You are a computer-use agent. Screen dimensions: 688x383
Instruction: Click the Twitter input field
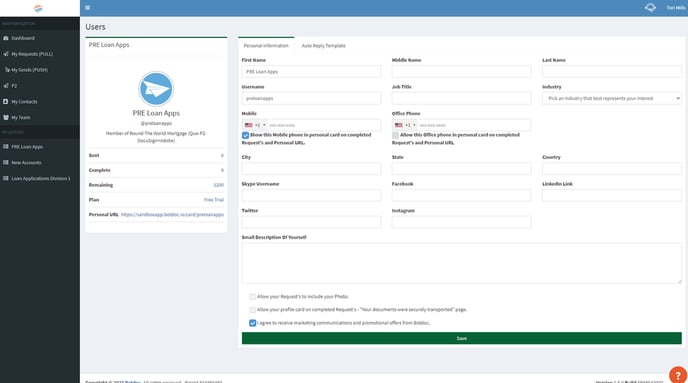tap(311, 222)
